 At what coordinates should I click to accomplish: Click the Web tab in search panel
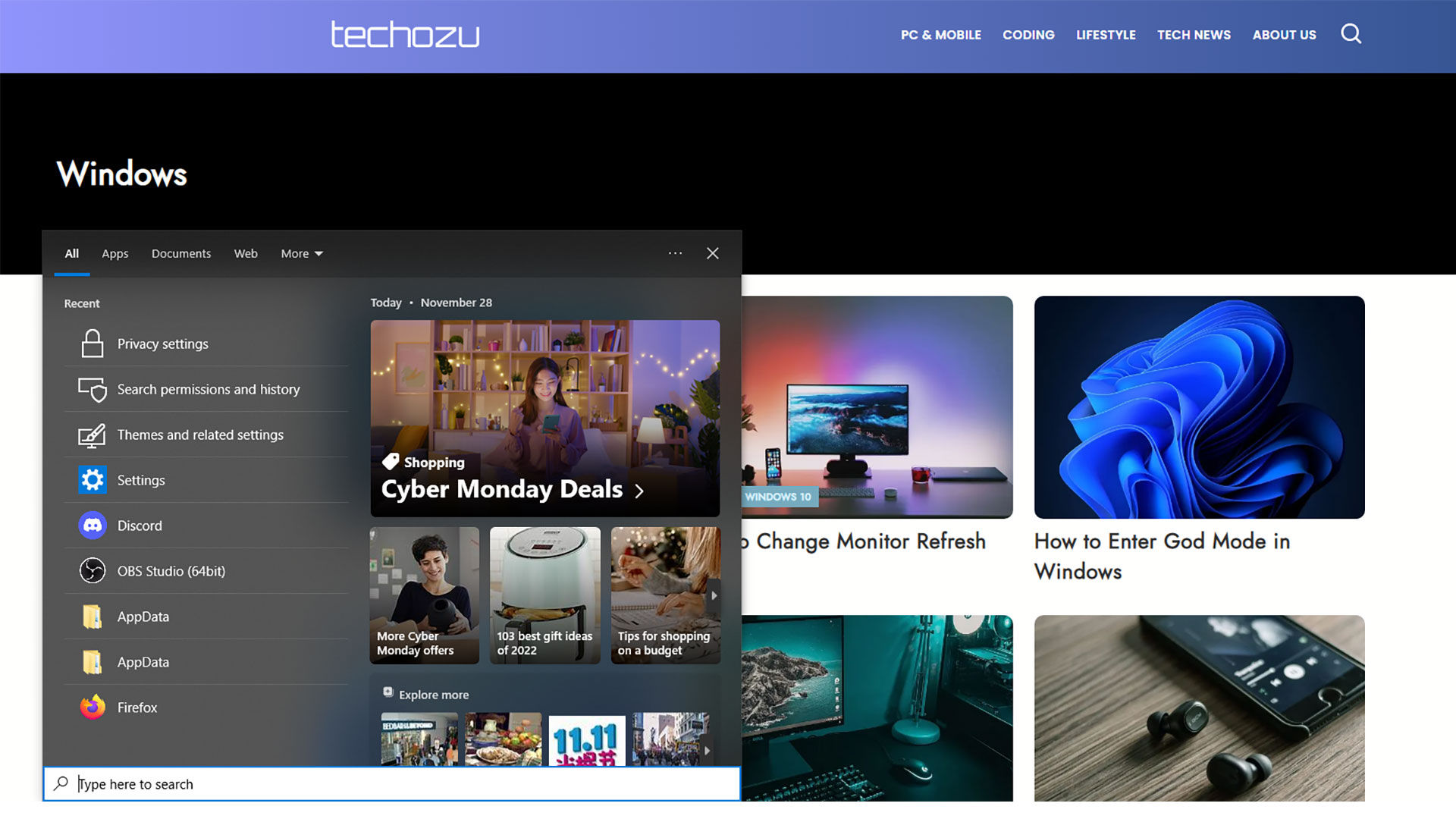pyautogui.click(x=246, y=253)
